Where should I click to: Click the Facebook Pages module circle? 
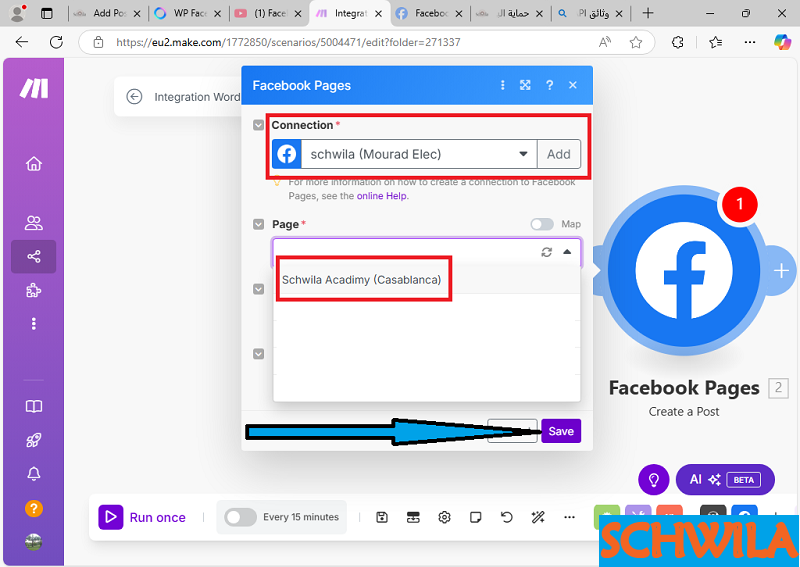(x=684, y=271)
